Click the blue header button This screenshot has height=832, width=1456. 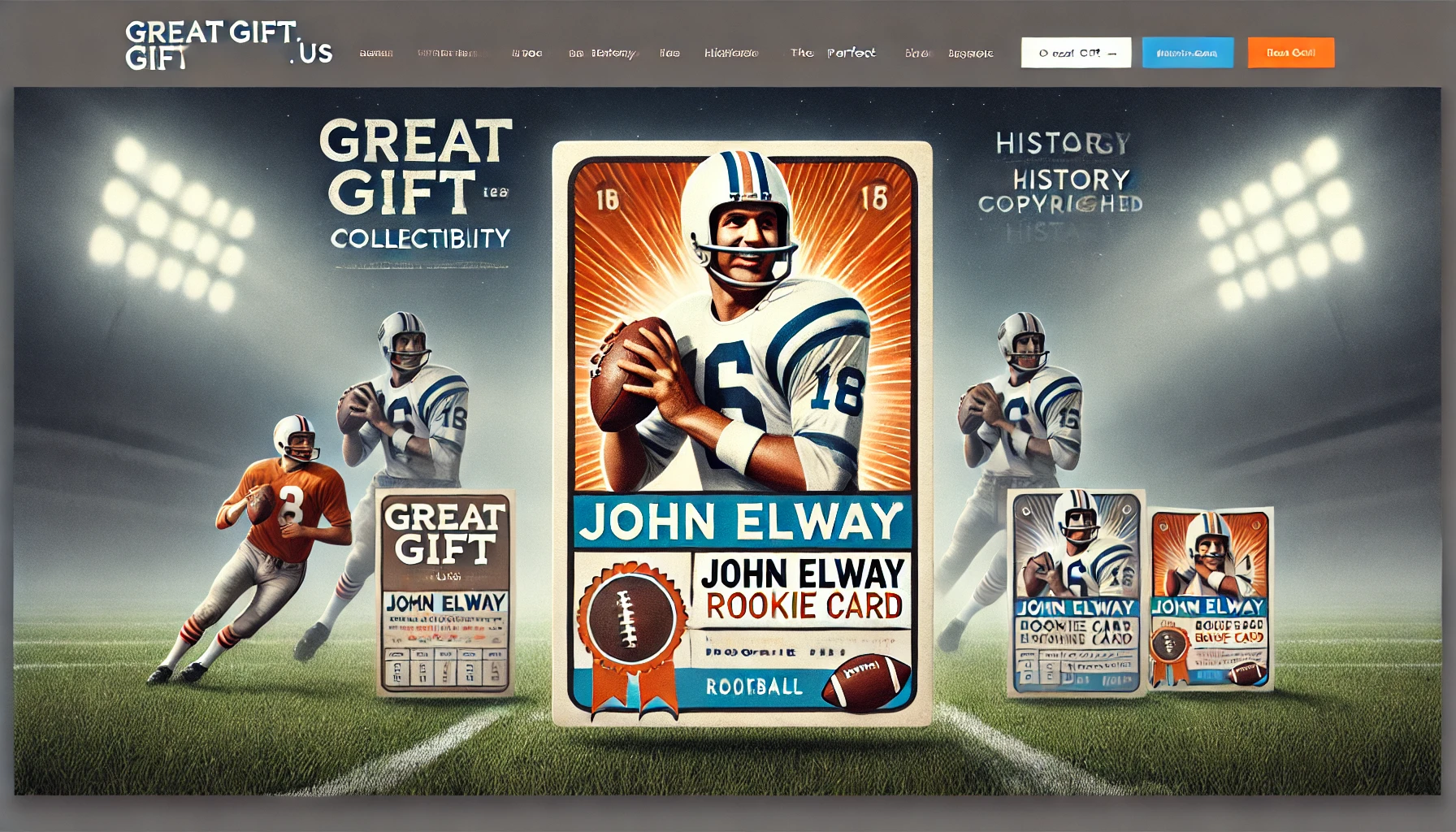point(1187,53)
